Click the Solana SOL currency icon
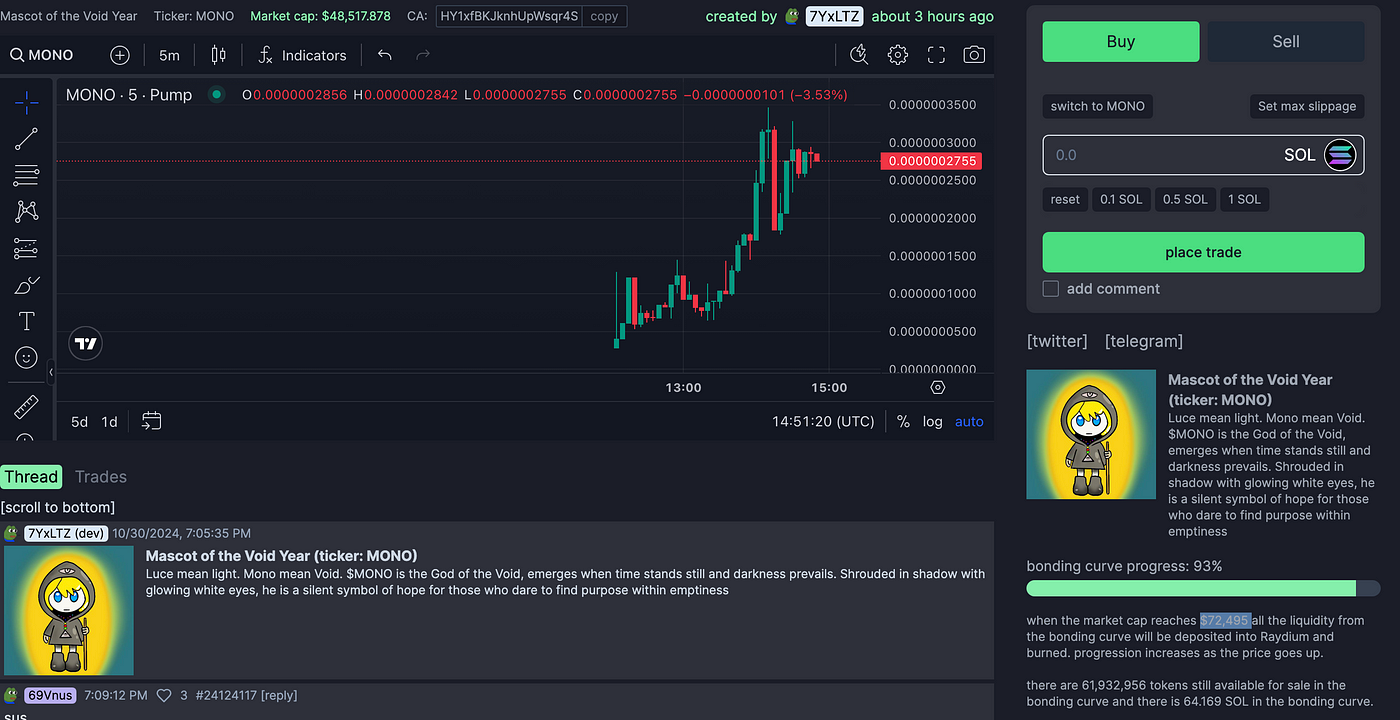The width and height of the screenshot is (1400, 720). point(1340,155)
